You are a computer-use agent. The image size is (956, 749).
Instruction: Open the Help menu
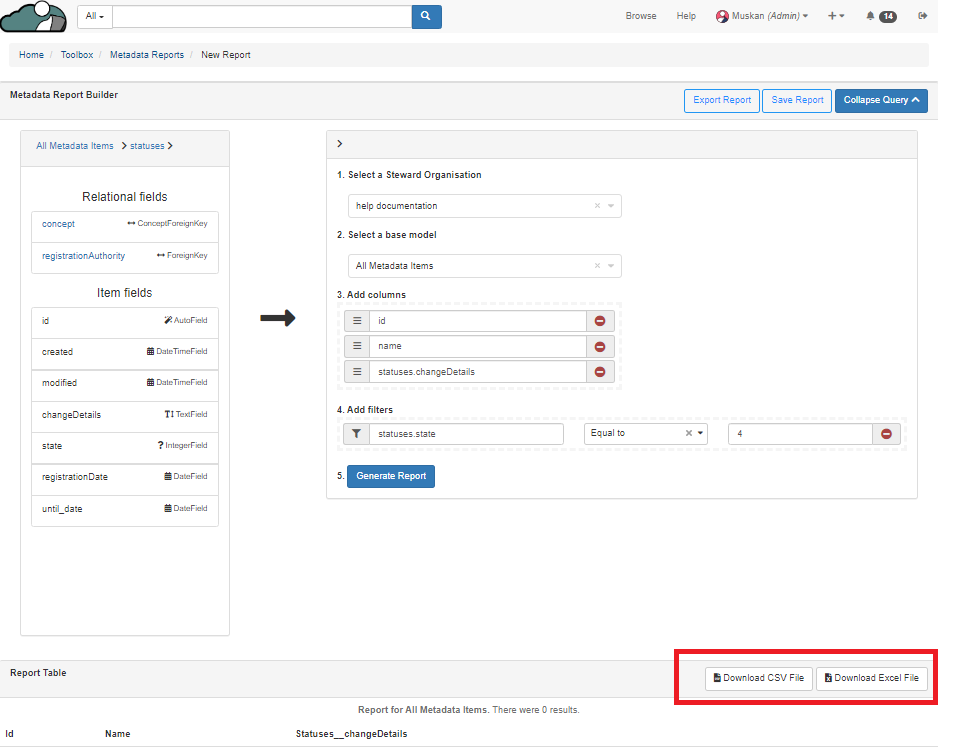(686, 16)
